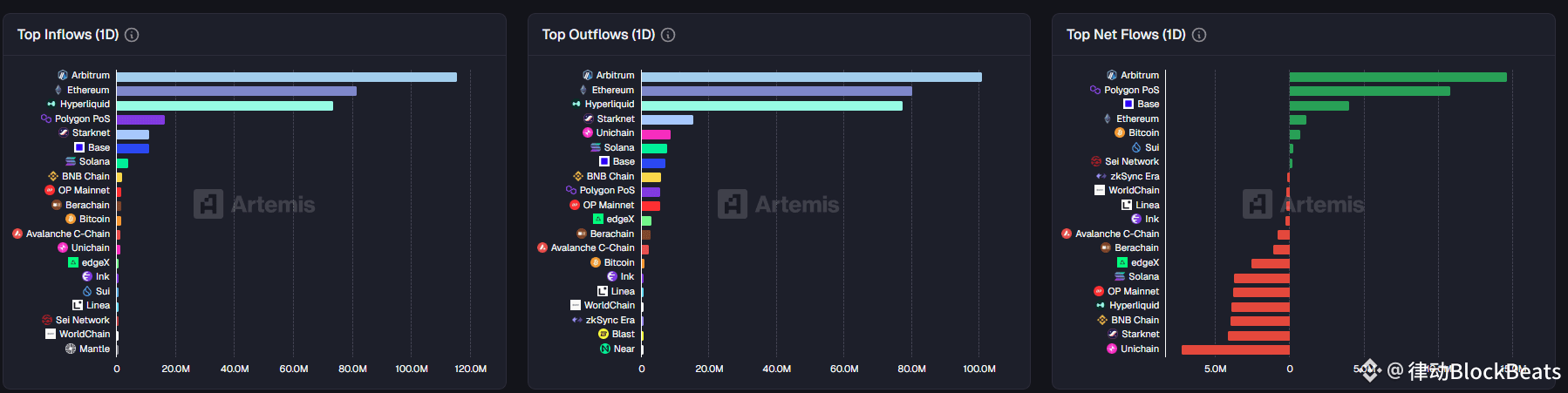Select the Ethereum bar in the Top Outflows chart
The image size is (1568, 393).
(x=776, y=91)
